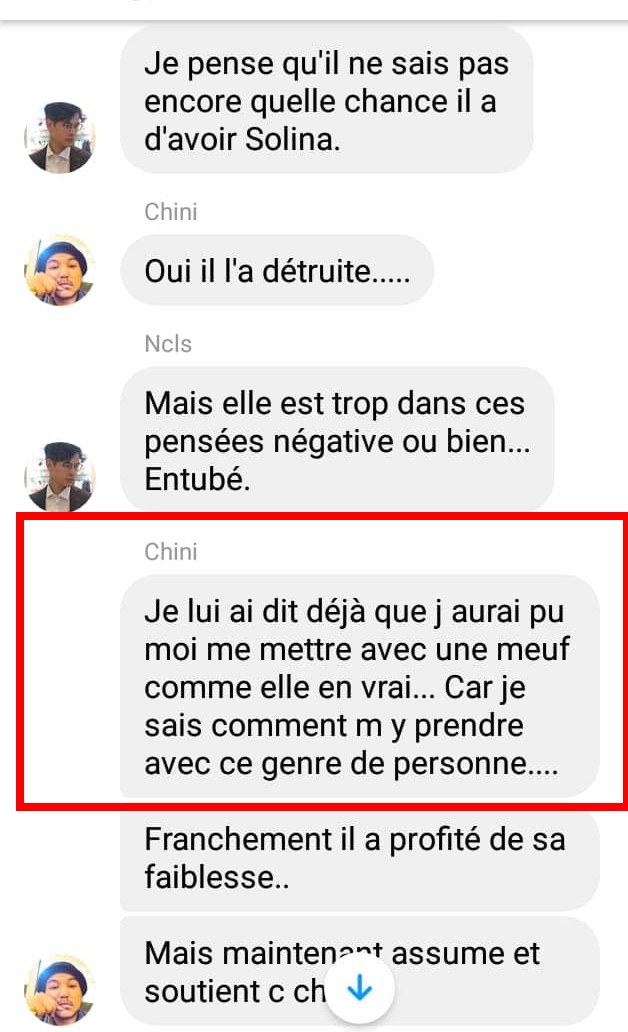Tap the 'Mais maintenant assume et soutient' bubble
628x1032 pixels.
359,971
